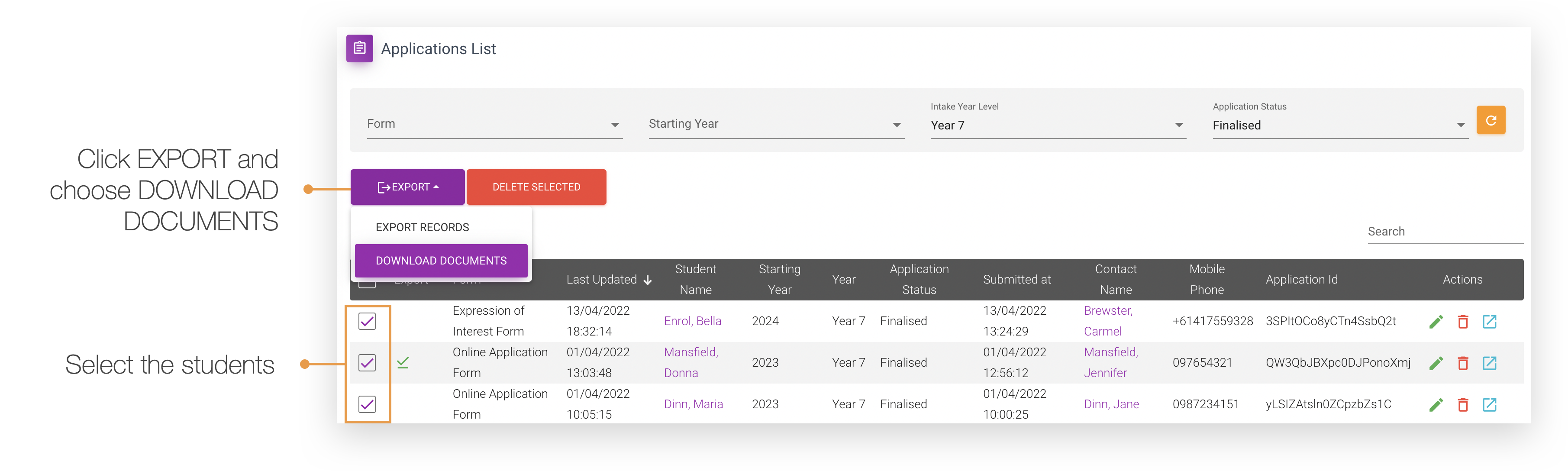Collapse the EXPORT button menu

(407, 187)
